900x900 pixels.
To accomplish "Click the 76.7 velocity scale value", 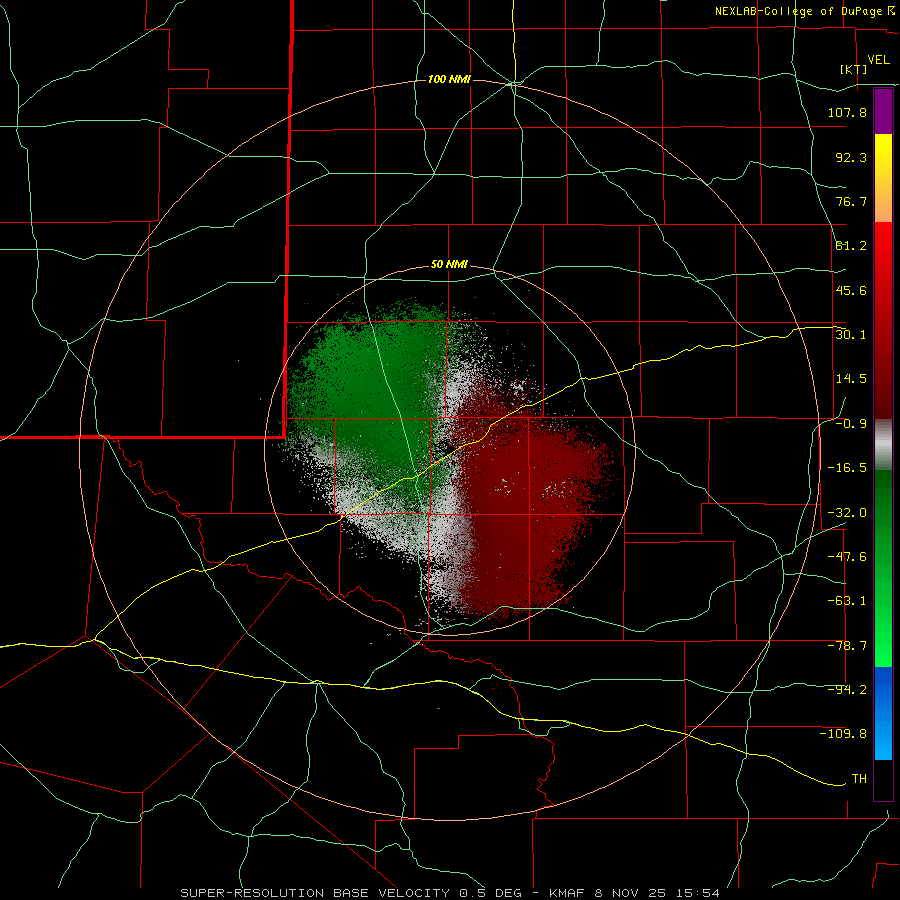I will [x=851, y=201].
